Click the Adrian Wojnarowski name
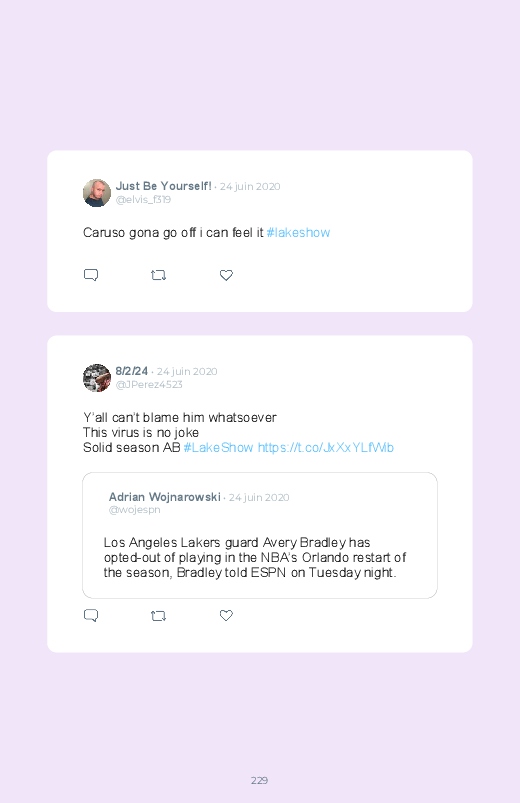520x803 pixels. [164, 497]
